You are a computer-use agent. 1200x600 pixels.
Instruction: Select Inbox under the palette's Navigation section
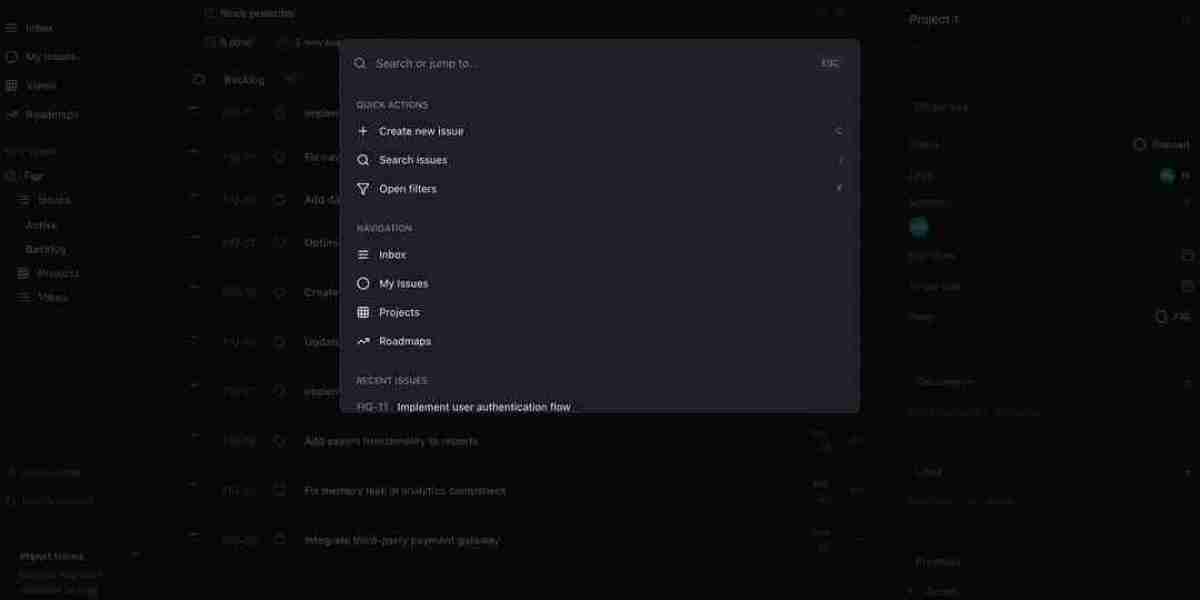(392, 255)
